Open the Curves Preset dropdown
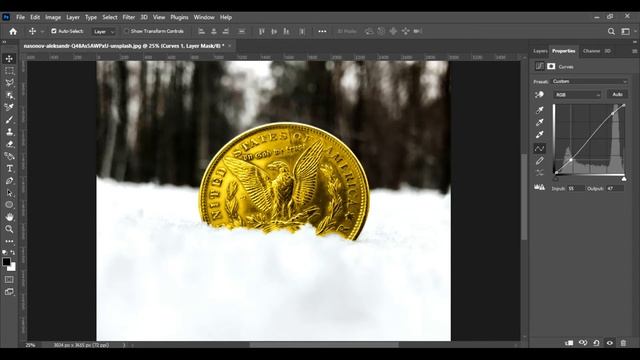 589,81
